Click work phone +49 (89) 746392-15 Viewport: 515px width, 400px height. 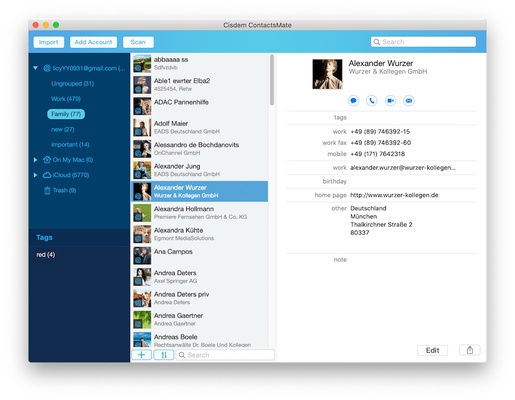(x=380, y=132)
